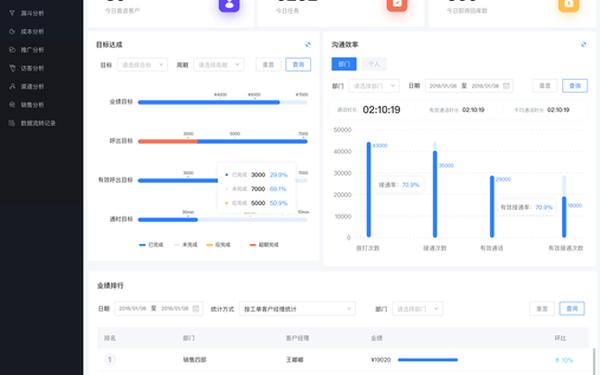This screenshot has height=375, width=600.
Task: Click 销售四部 department cell
Action: tap(194, 360)
